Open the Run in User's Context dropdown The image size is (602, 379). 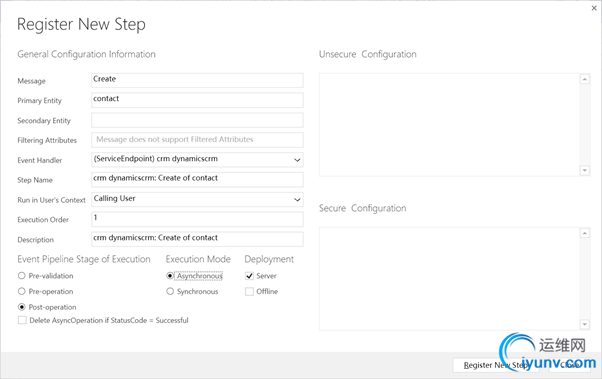197,199
